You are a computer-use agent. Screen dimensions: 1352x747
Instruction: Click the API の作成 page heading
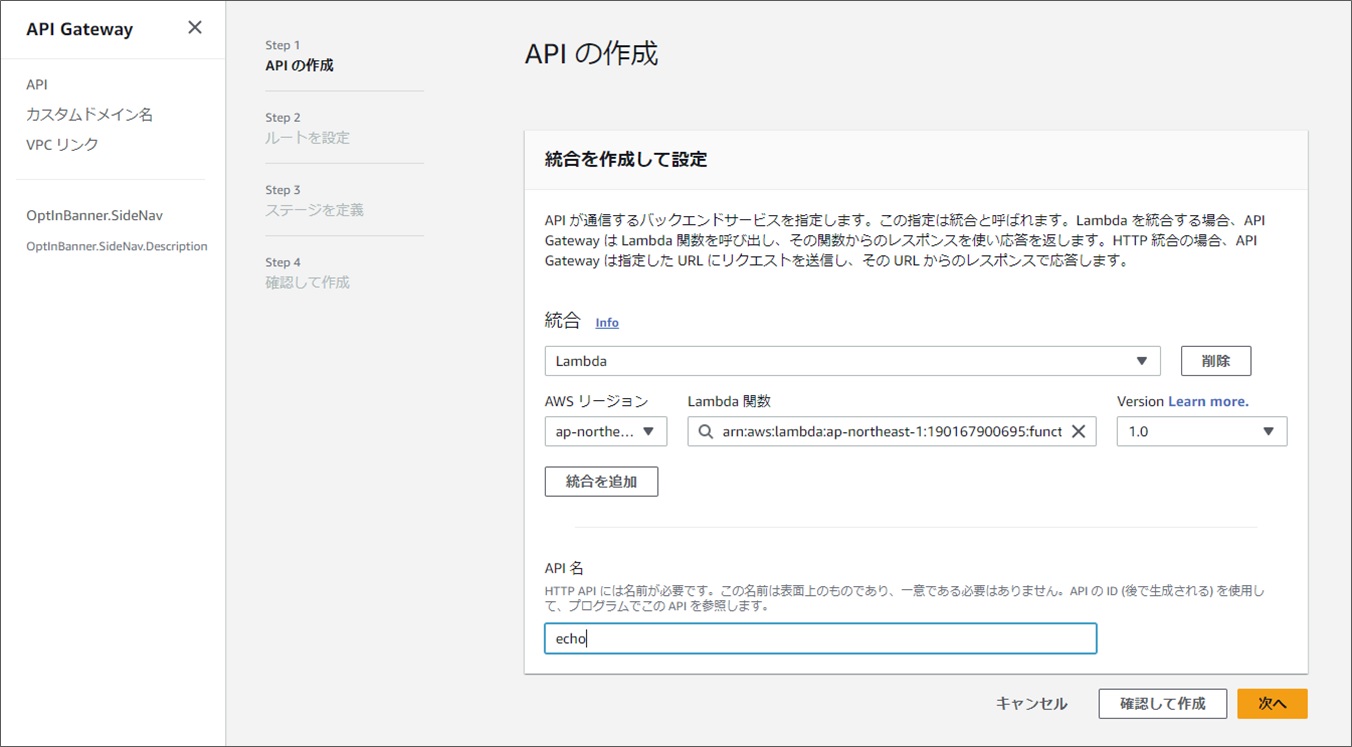591,54
